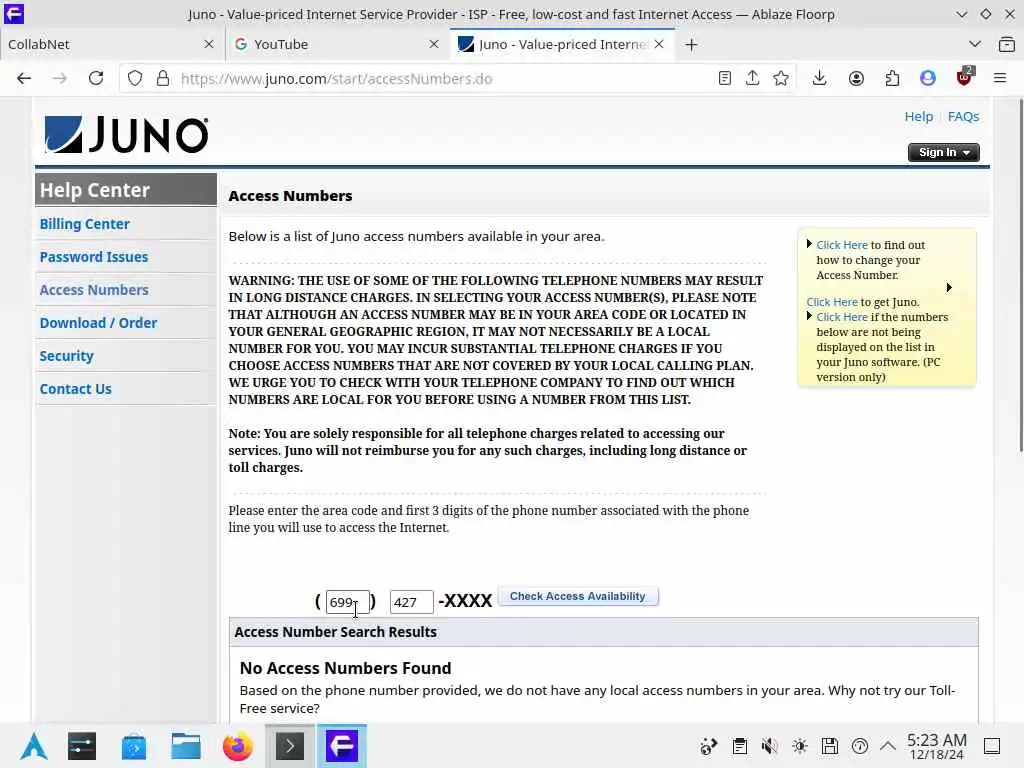This screenshot has width=1024, height=768.
Task: Show desktop with the taskbar corner button
Action: 992,746
